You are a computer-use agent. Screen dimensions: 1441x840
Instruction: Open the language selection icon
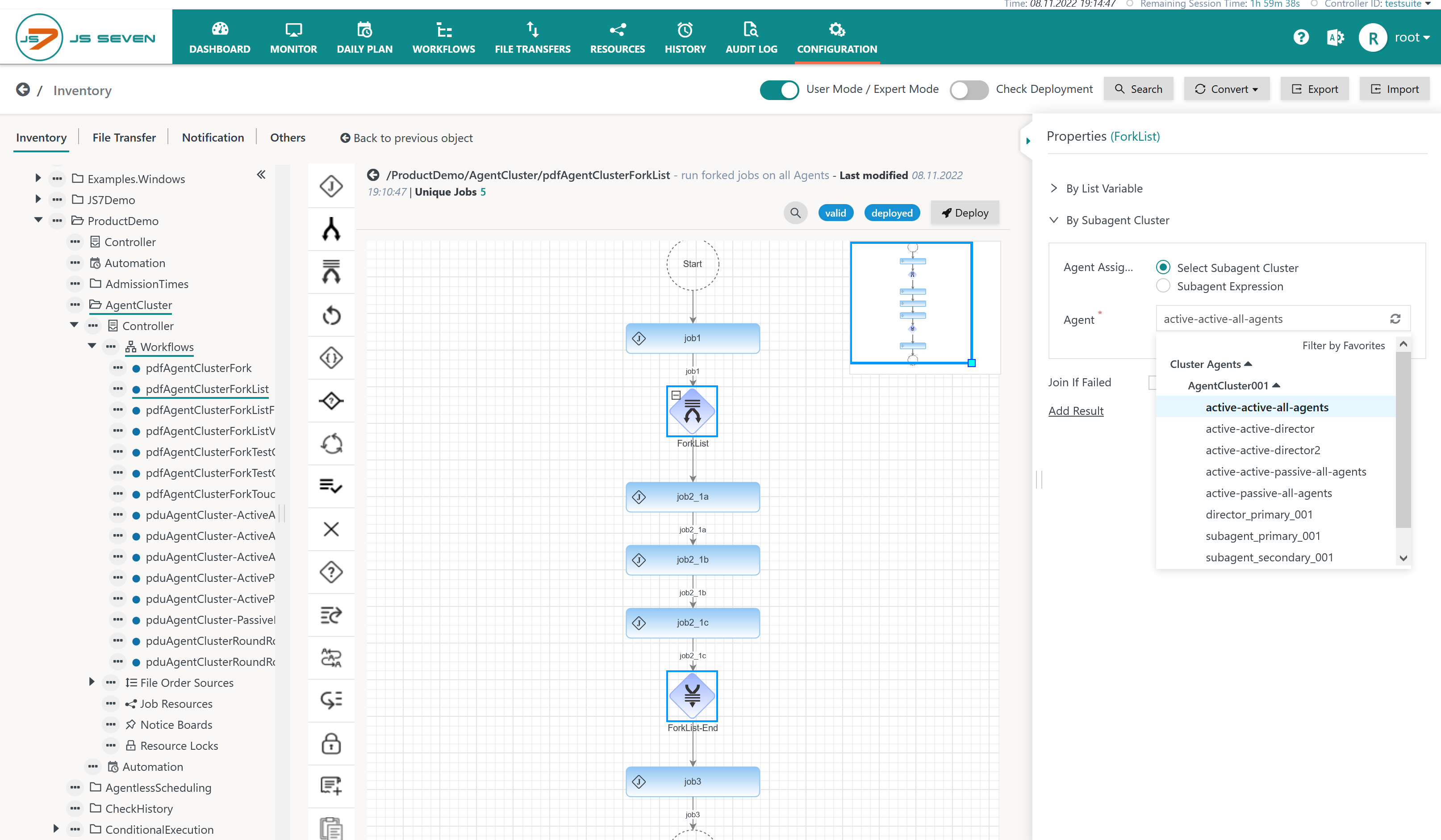tap(1335, 38)
